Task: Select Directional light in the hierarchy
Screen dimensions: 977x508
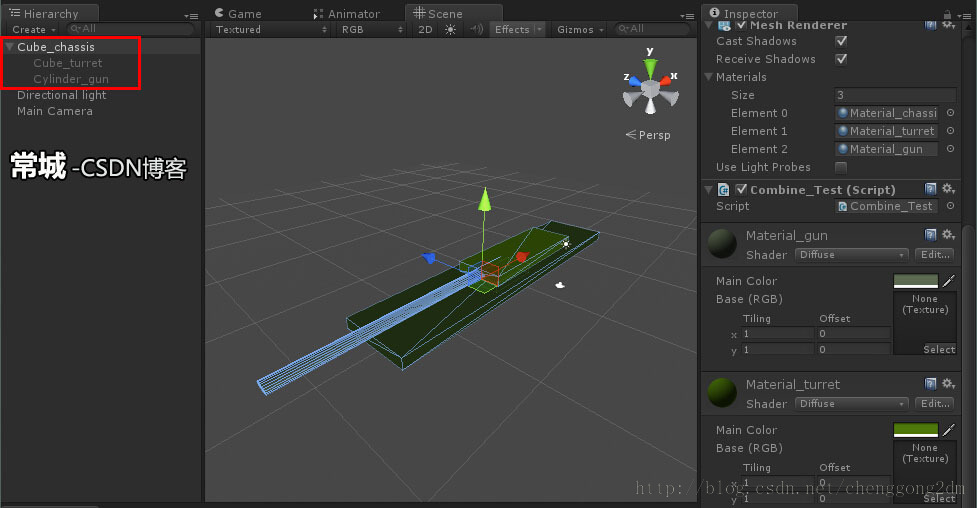Action: pyautogui.click(x=62, y=95)
